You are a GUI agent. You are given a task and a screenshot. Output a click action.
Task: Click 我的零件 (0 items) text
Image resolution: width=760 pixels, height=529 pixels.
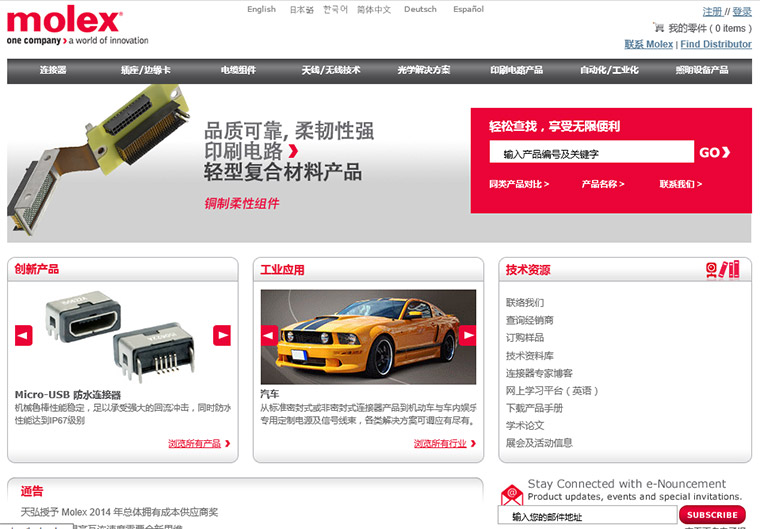pos(711,28)
